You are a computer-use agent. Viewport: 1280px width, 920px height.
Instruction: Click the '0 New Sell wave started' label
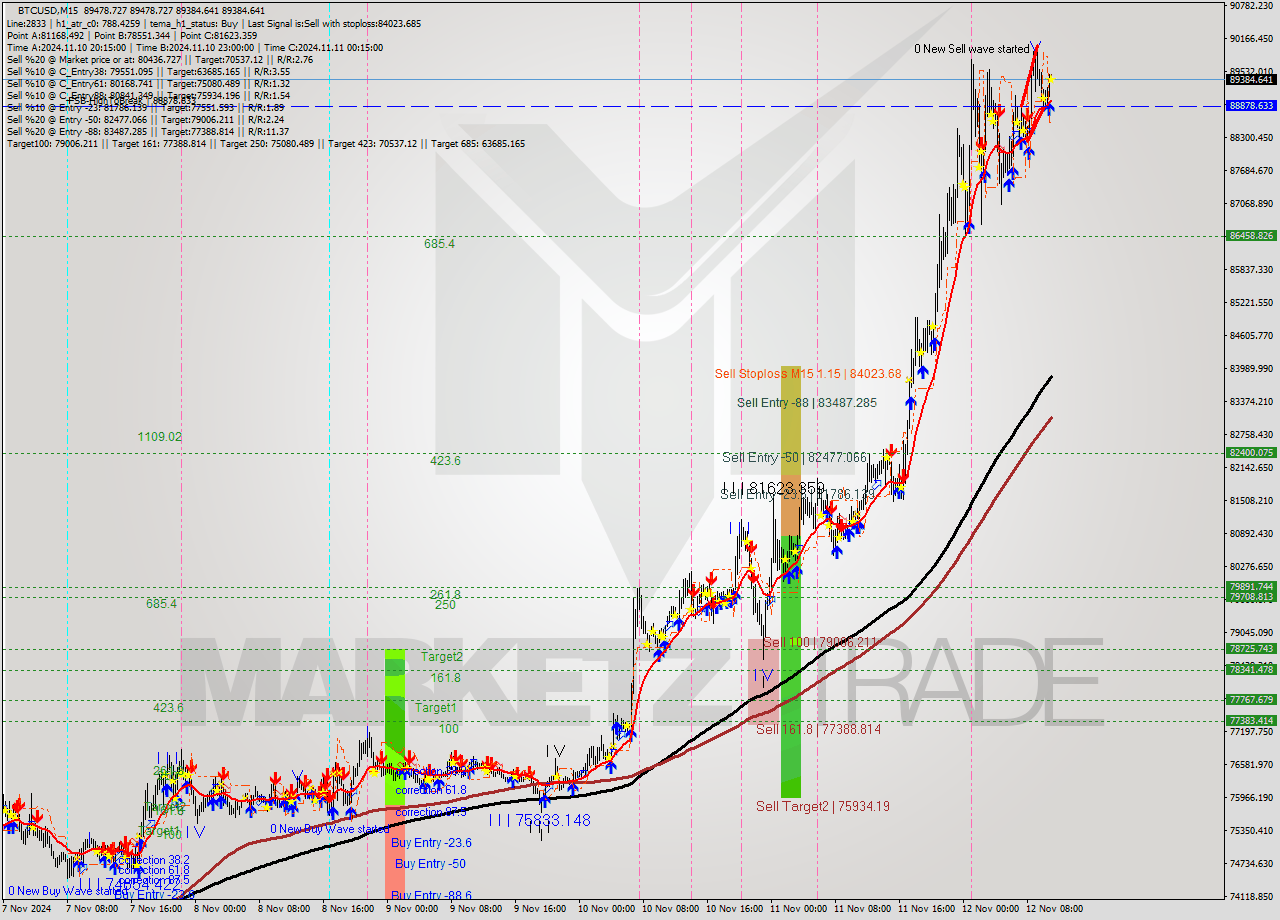tap(972, 49)
